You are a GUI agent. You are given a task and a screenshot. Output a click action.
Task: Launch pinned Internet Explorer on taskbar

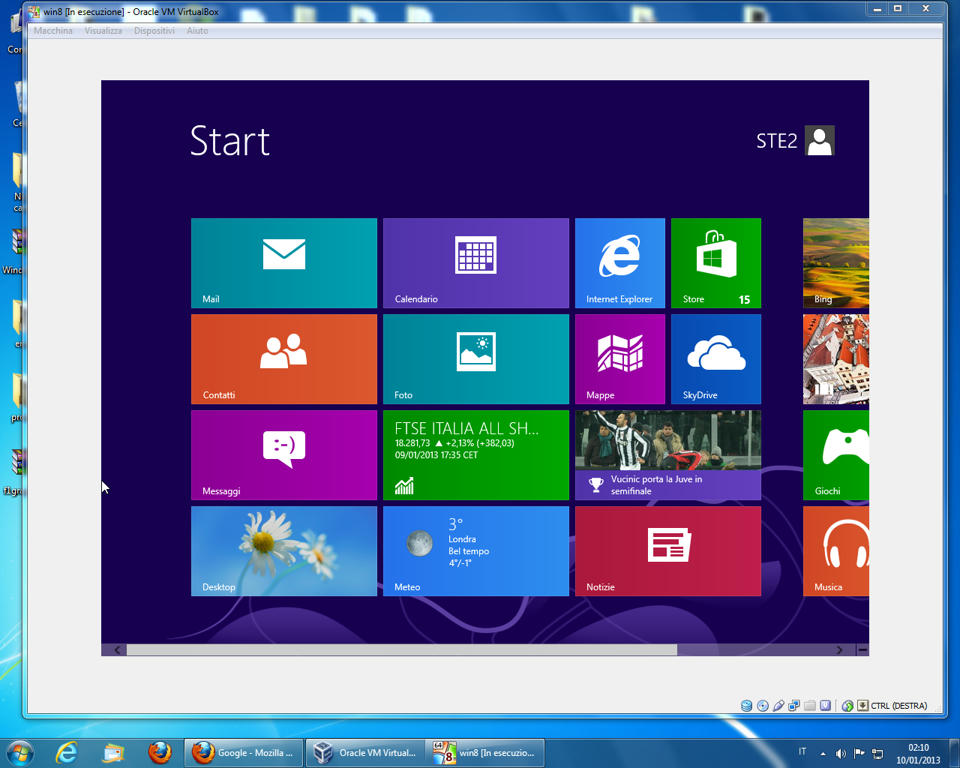pyautogui.click(x=66, y=753)
